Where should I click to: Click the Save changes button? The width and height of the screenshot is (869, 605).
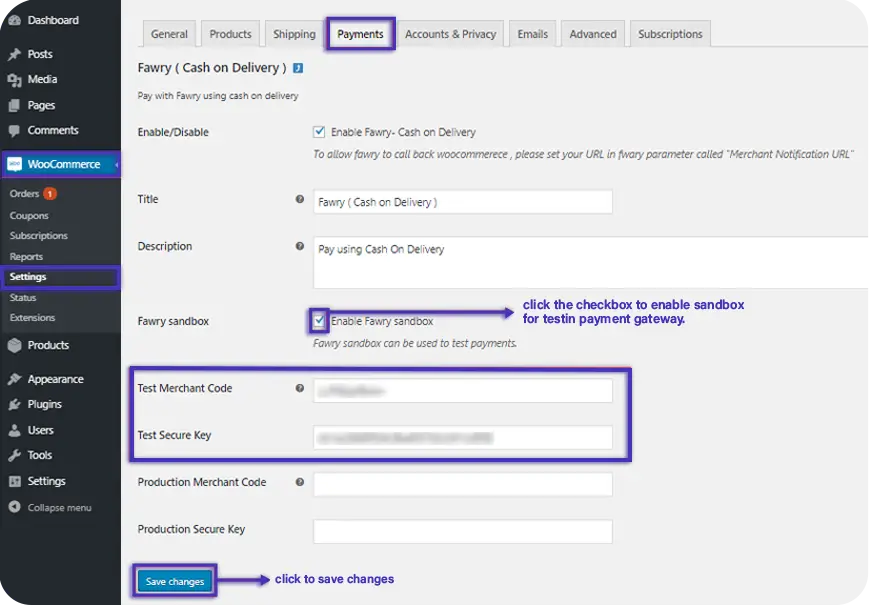point(175,582)
